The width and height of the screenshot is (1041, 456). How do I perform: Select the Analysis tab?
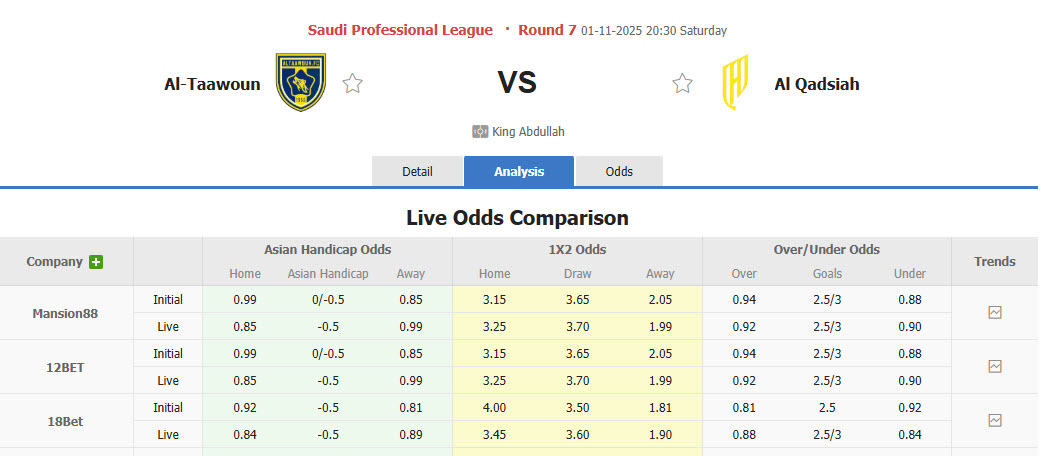pyautogui.click(x=519, y=171)
